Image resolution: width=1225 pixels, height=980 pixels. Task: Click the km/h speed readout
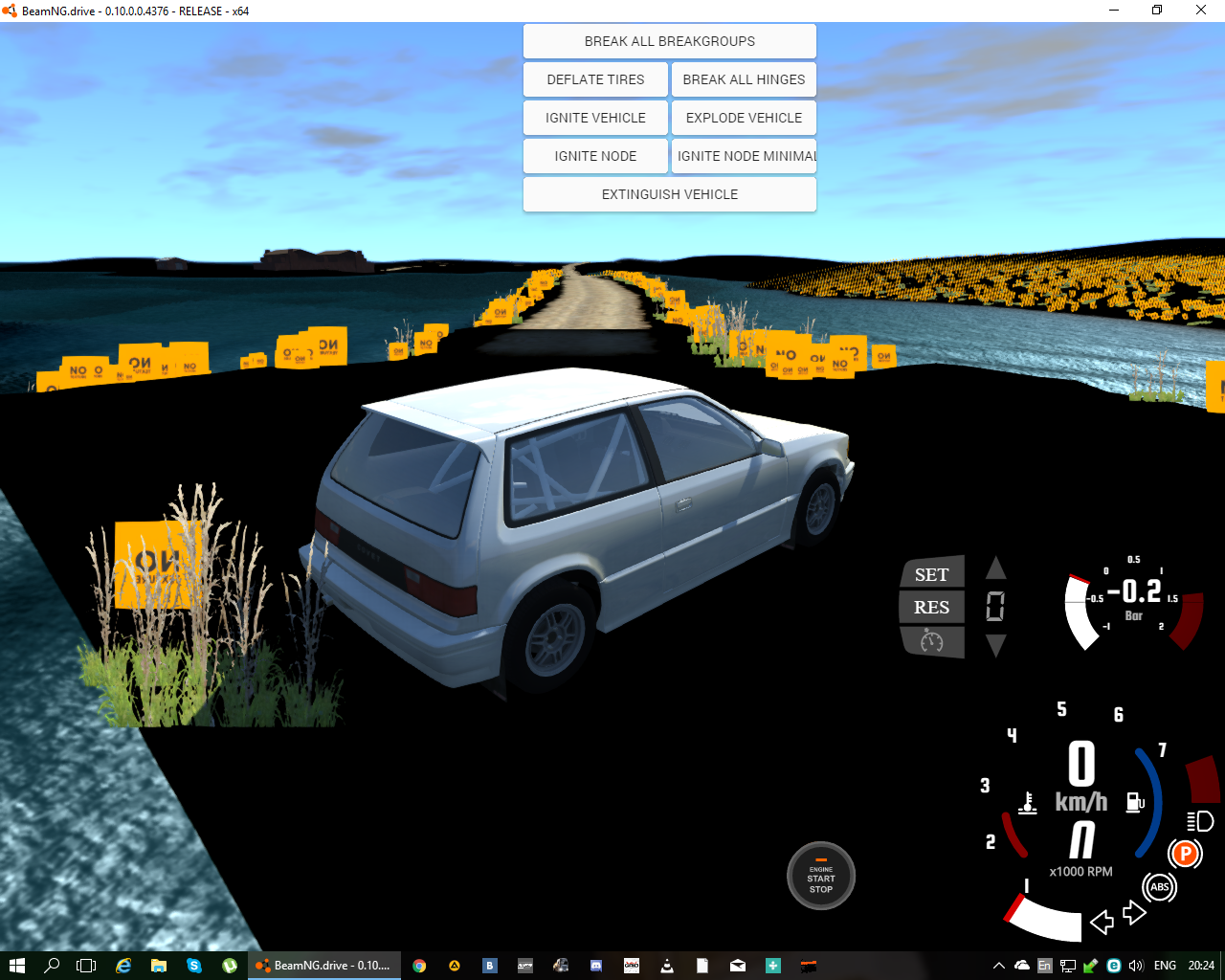1081,777
